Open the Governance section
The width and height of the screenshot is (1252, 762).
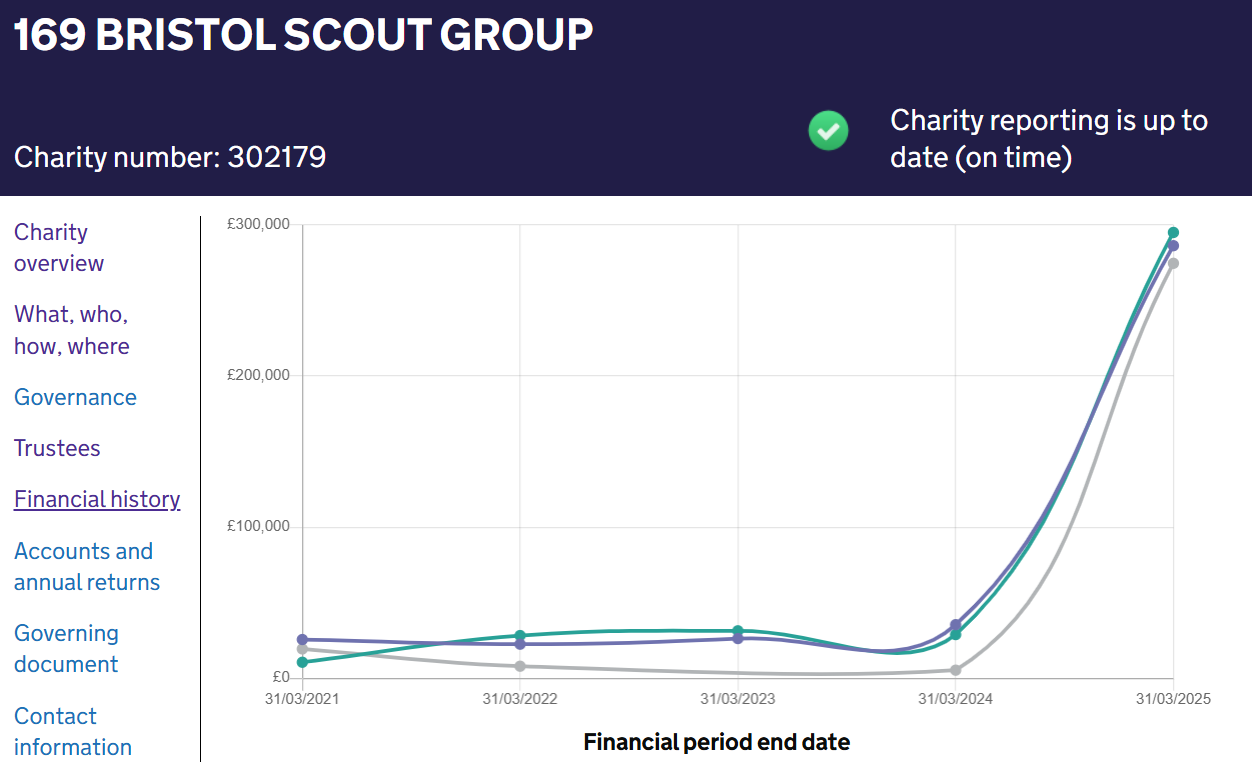click(75, 397)
